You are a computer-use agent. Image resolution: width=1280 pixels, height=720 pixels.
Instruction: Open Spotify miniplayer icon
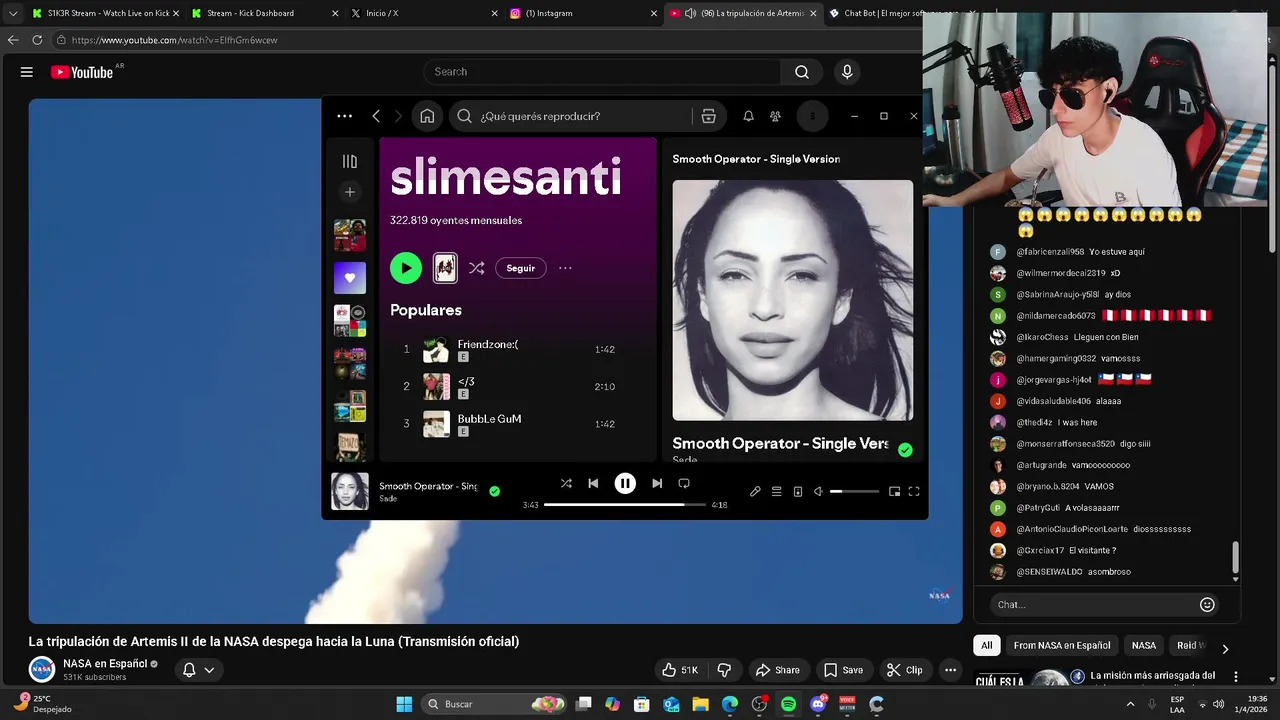pos(894,491)
